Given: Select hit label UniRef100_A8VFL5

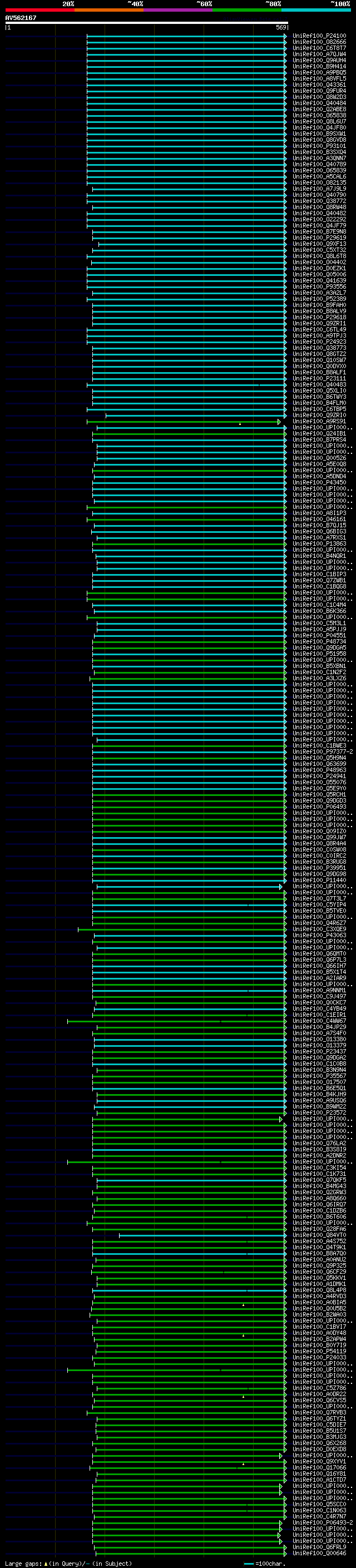Looking at the screenshot, I should [319, 78].
